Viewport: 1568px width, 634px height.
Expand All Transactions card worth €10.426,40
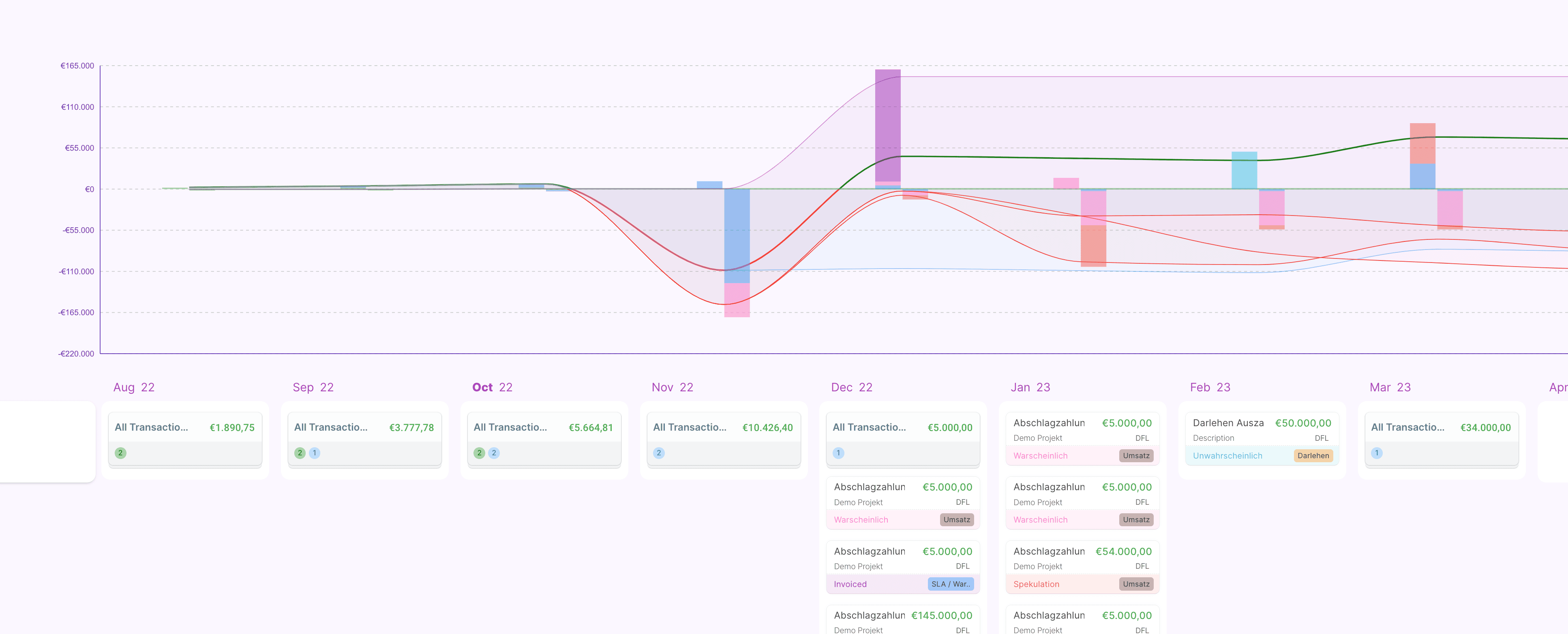click(722, 427)
